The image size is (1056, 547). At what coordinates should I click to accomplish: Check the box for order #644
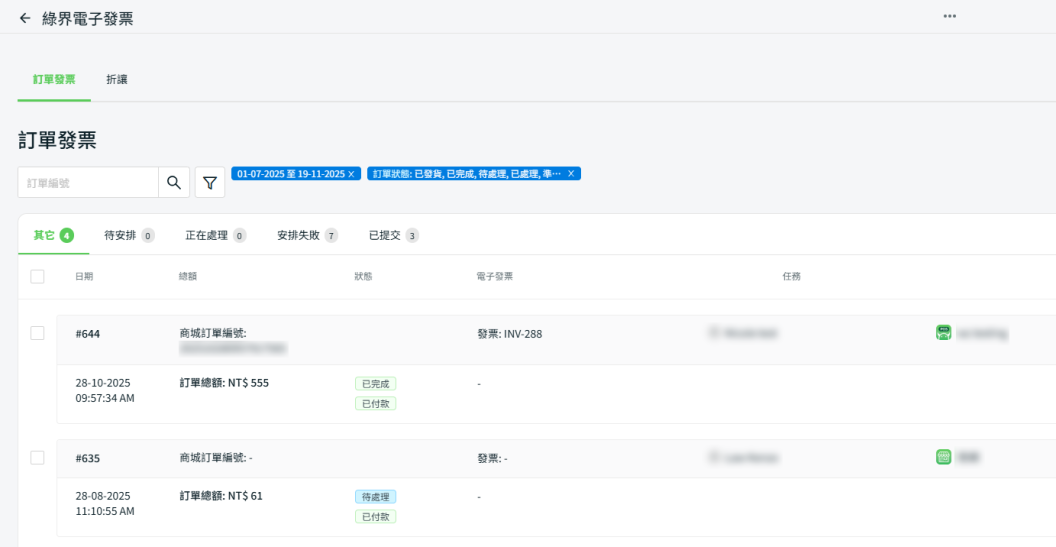(37, 333)
